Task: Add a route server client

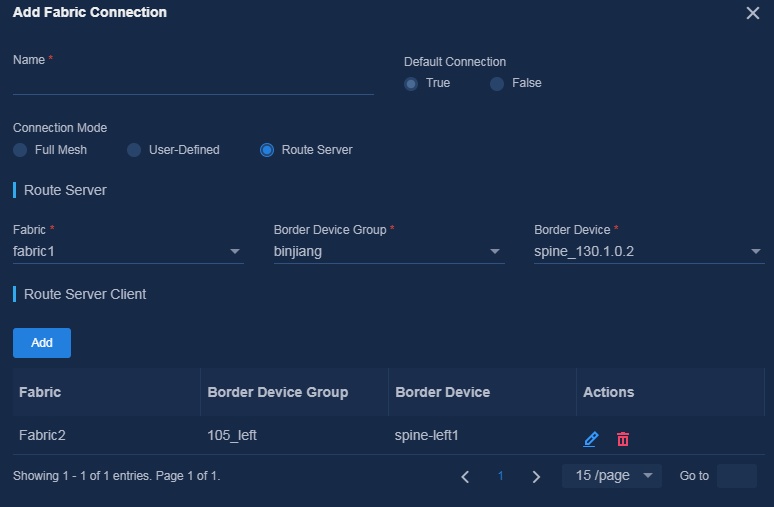Action: (x=42, y=343)
